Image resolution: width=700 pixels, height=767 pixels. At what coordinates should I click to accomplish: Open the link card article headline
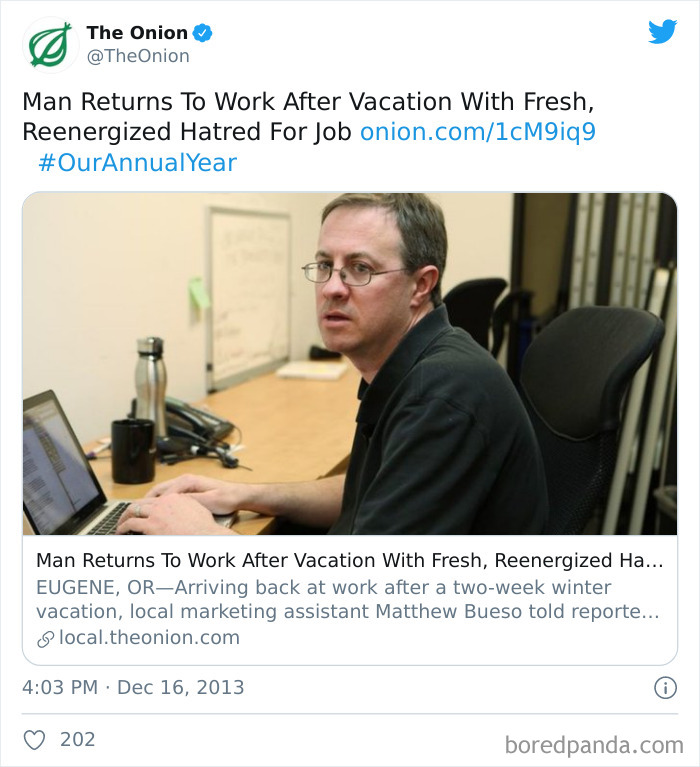349,561
